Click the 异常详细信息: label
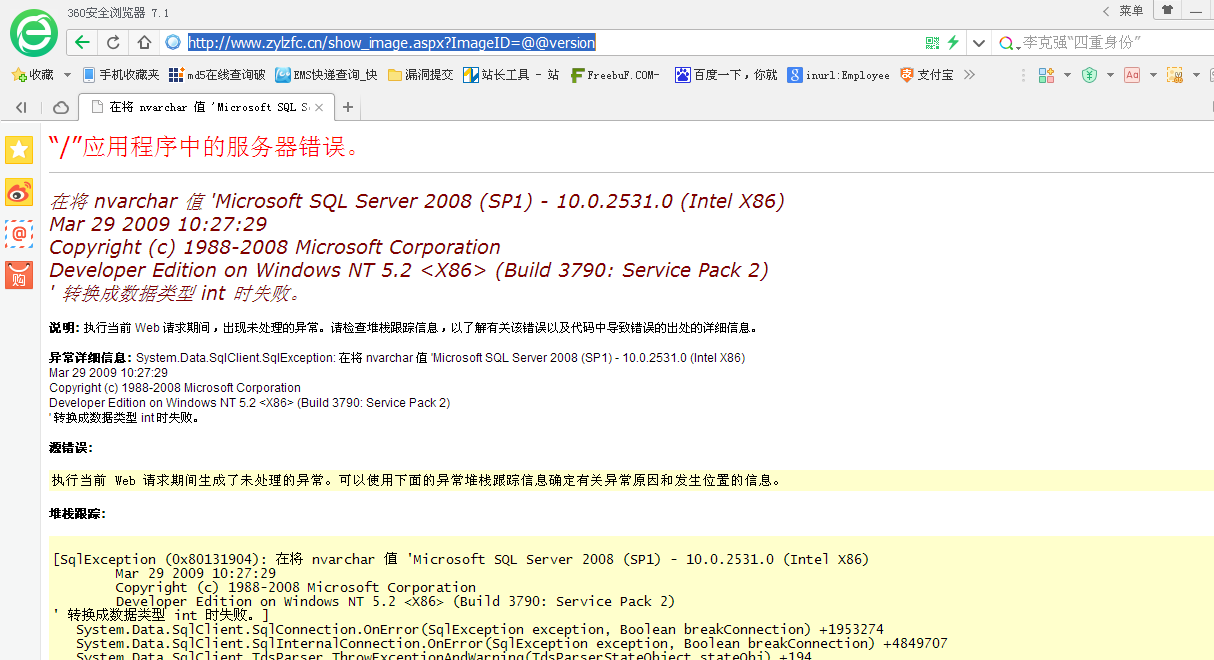1214x660 pixels. (x=90, y=358)
